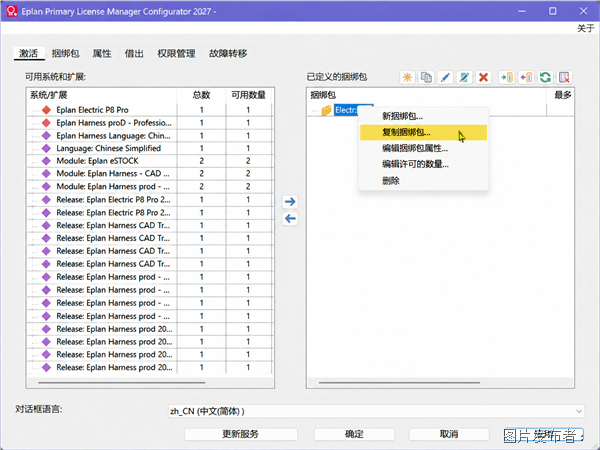Select Eplan Harness Language: Chin... row
Viewport: 600px width, 450px height.
pos(114,135)
